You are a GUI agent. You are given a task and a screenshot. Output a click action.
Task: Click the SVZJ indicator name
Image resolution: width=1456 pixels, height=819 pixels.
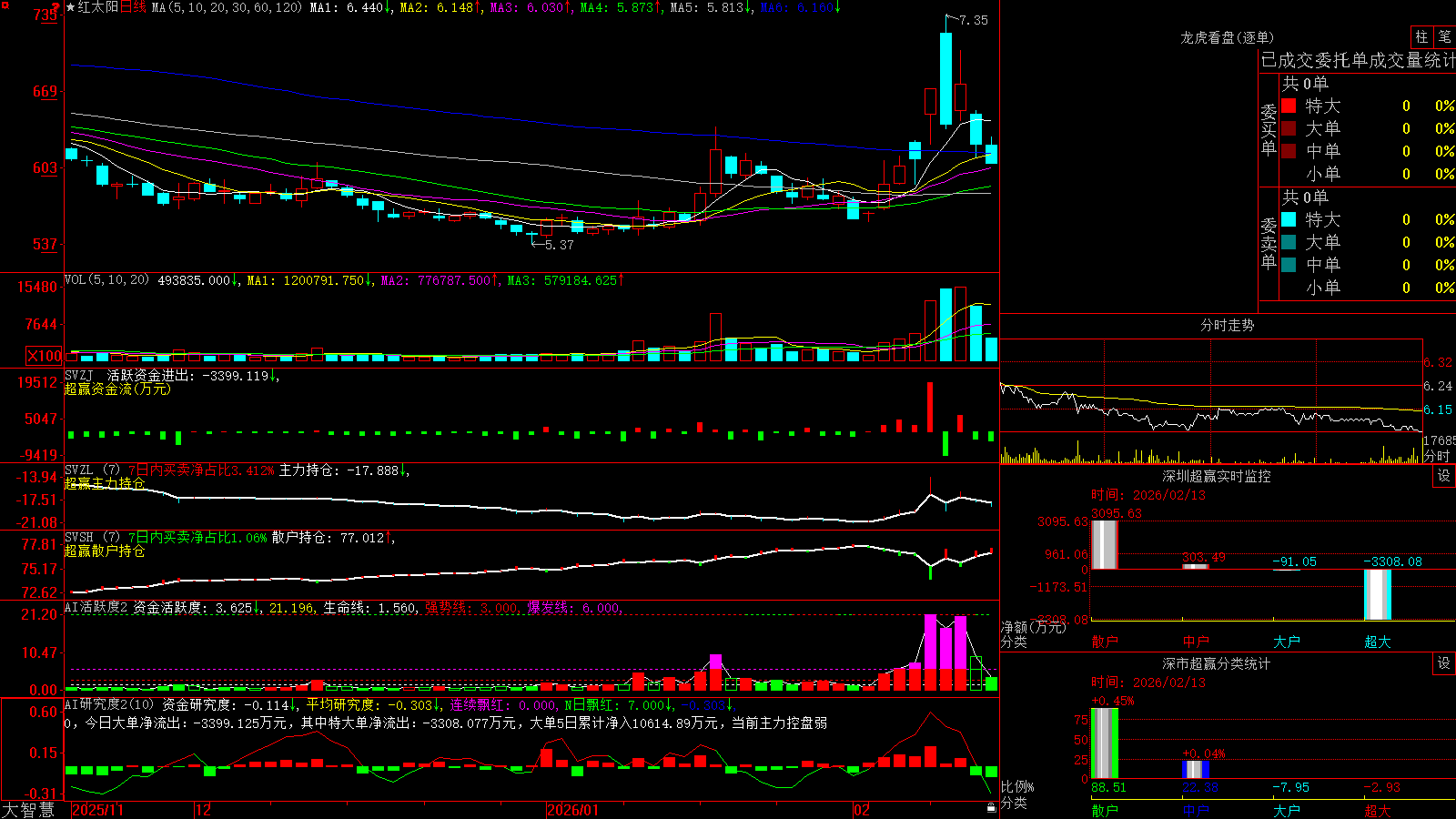coord(79,375)
